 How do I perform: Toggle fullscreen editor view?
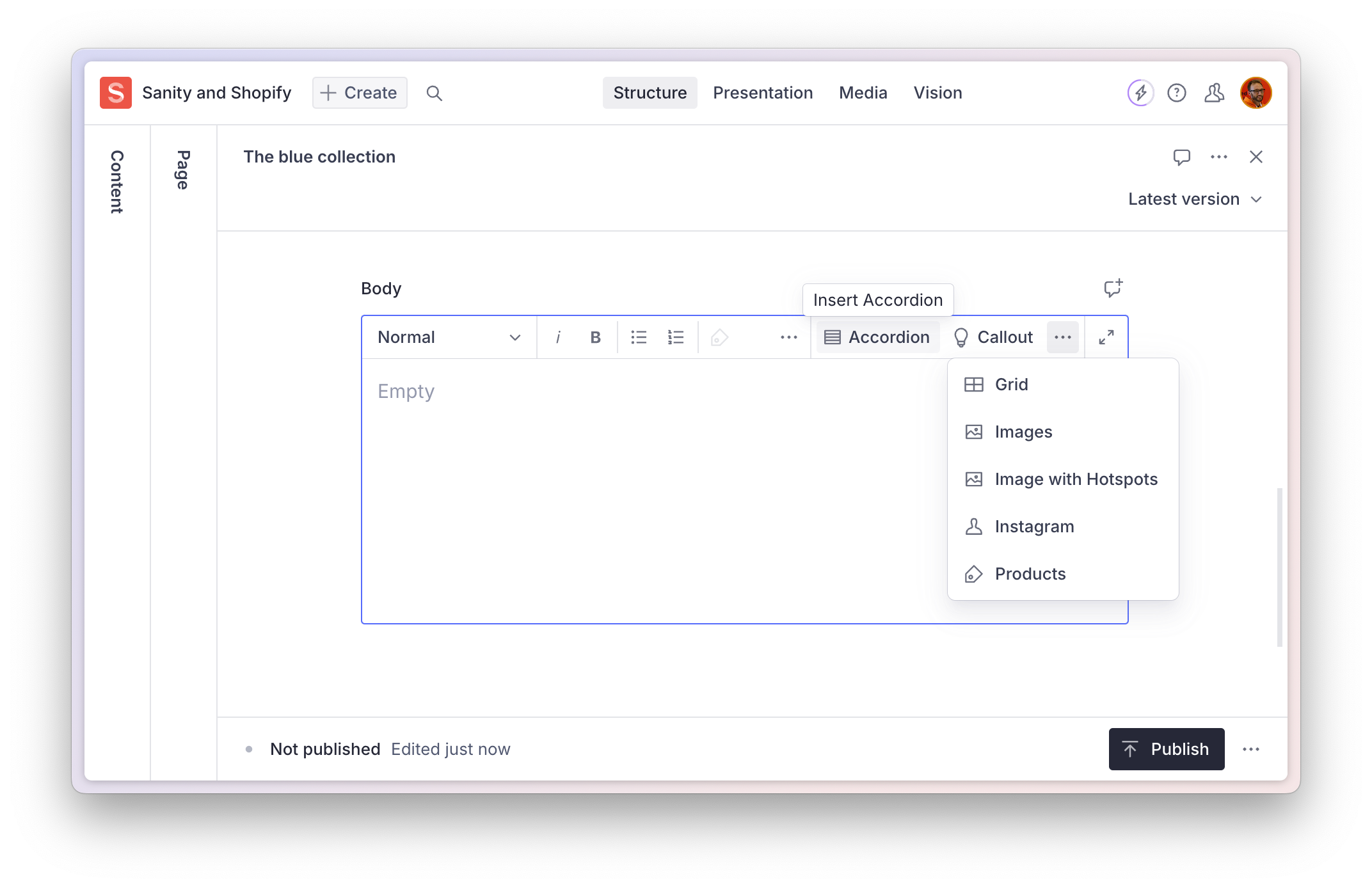(1106, 337)
